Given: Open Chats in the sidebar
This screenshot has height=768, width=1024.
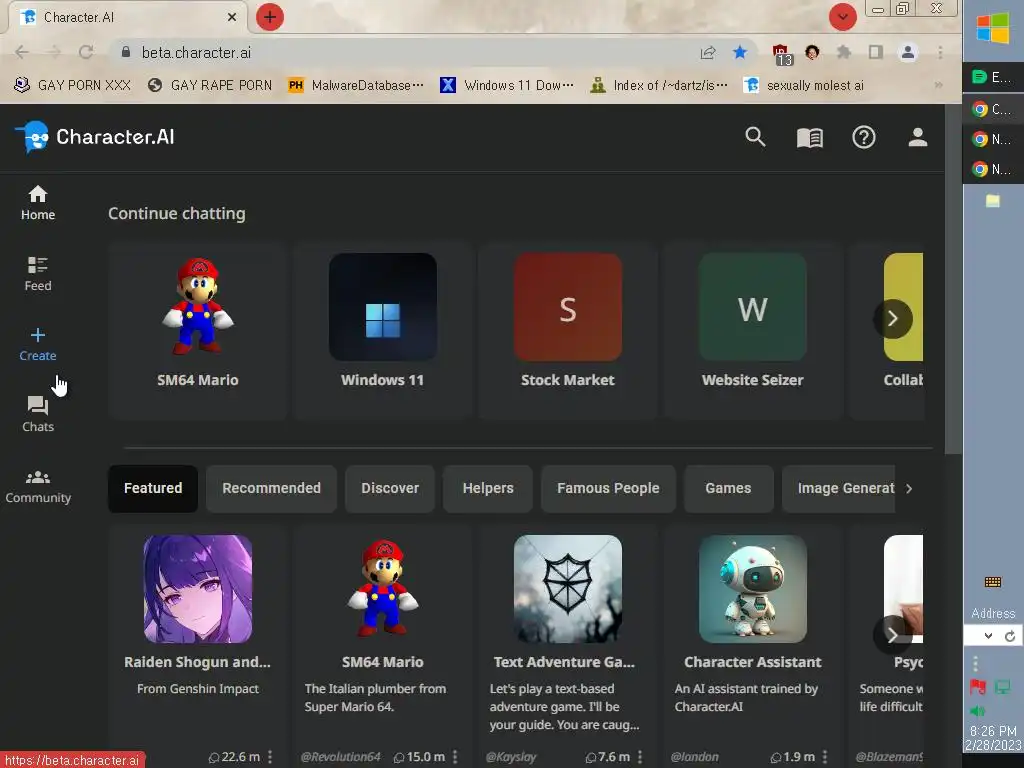Looking at the screenshot, I should click(38, 415).
